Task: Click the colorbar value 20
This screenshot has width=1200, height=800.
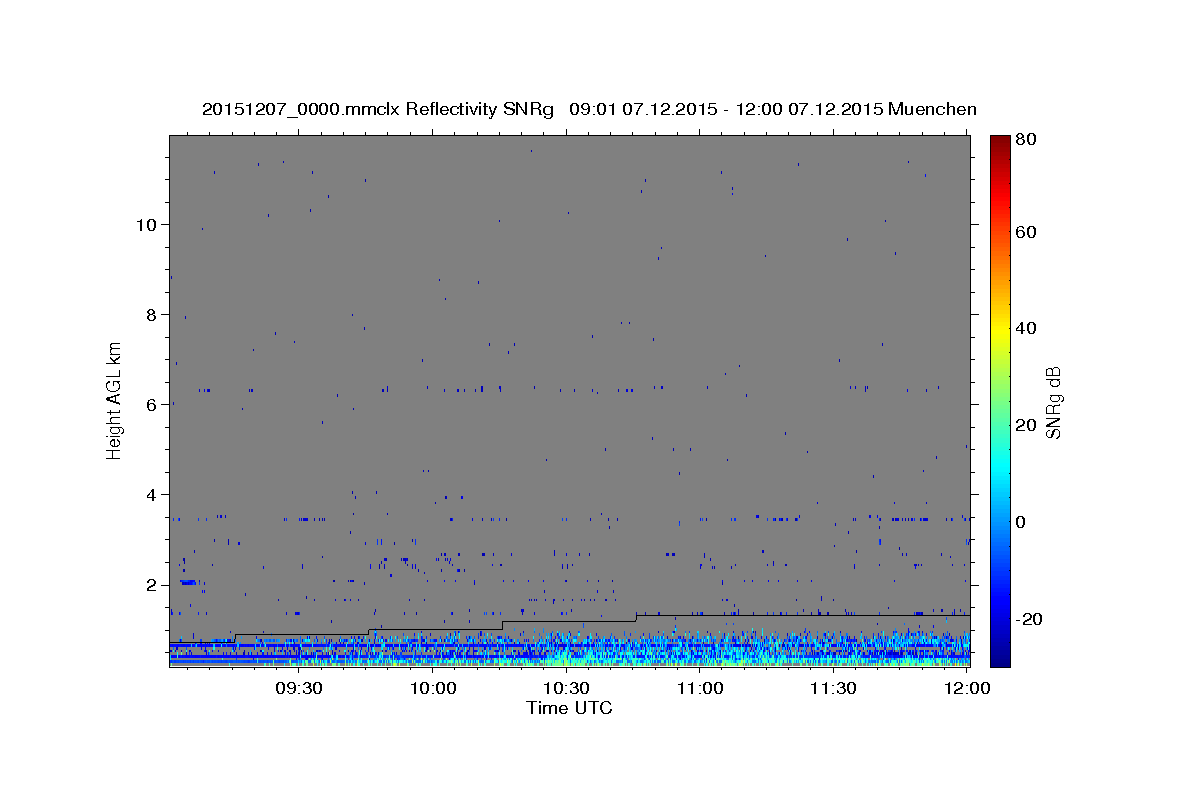Action: (x=1025, y=425)
